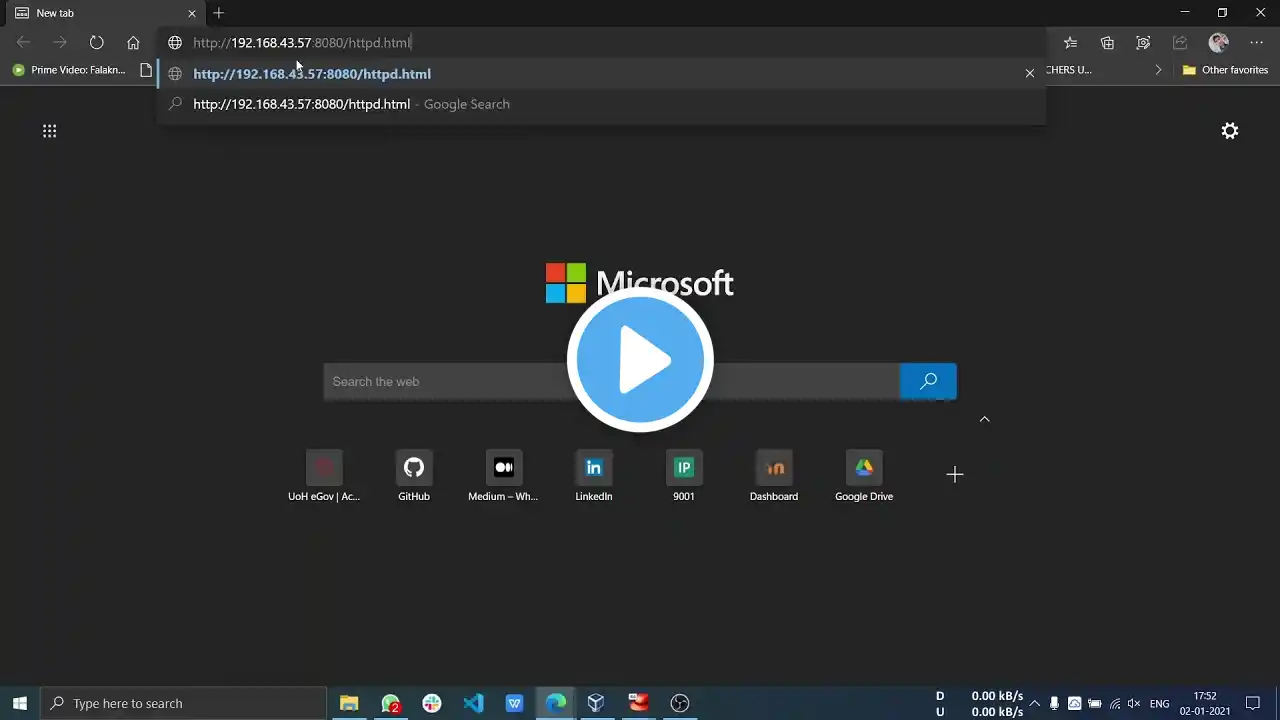1280x720 pixels.
Task: Go to the Home page icon
Action: (x=133, y=43)
